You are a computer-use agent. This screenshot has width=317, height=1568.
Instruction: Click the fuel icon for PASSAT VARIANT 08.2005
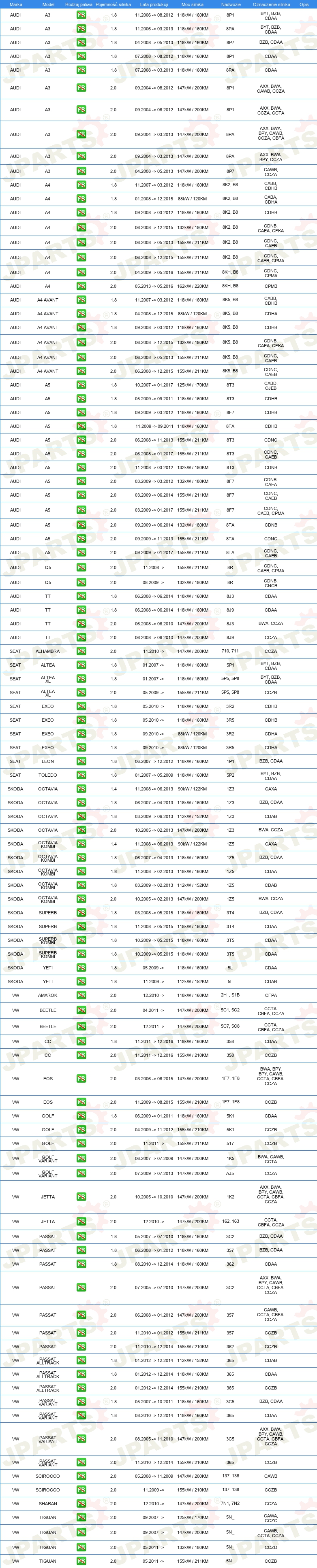pos(81,1439)
